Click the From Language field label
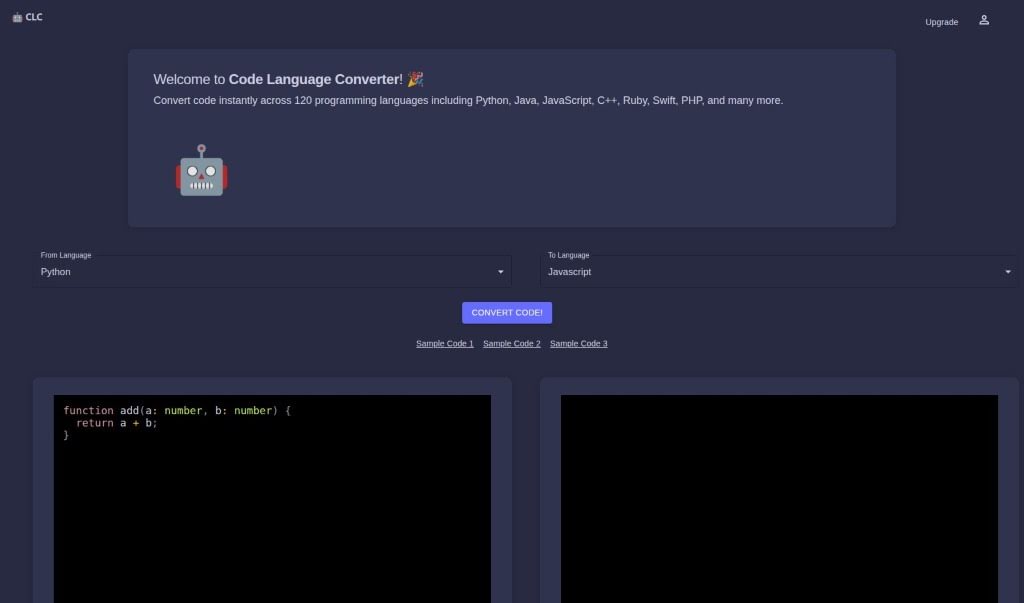 [65, 255]
